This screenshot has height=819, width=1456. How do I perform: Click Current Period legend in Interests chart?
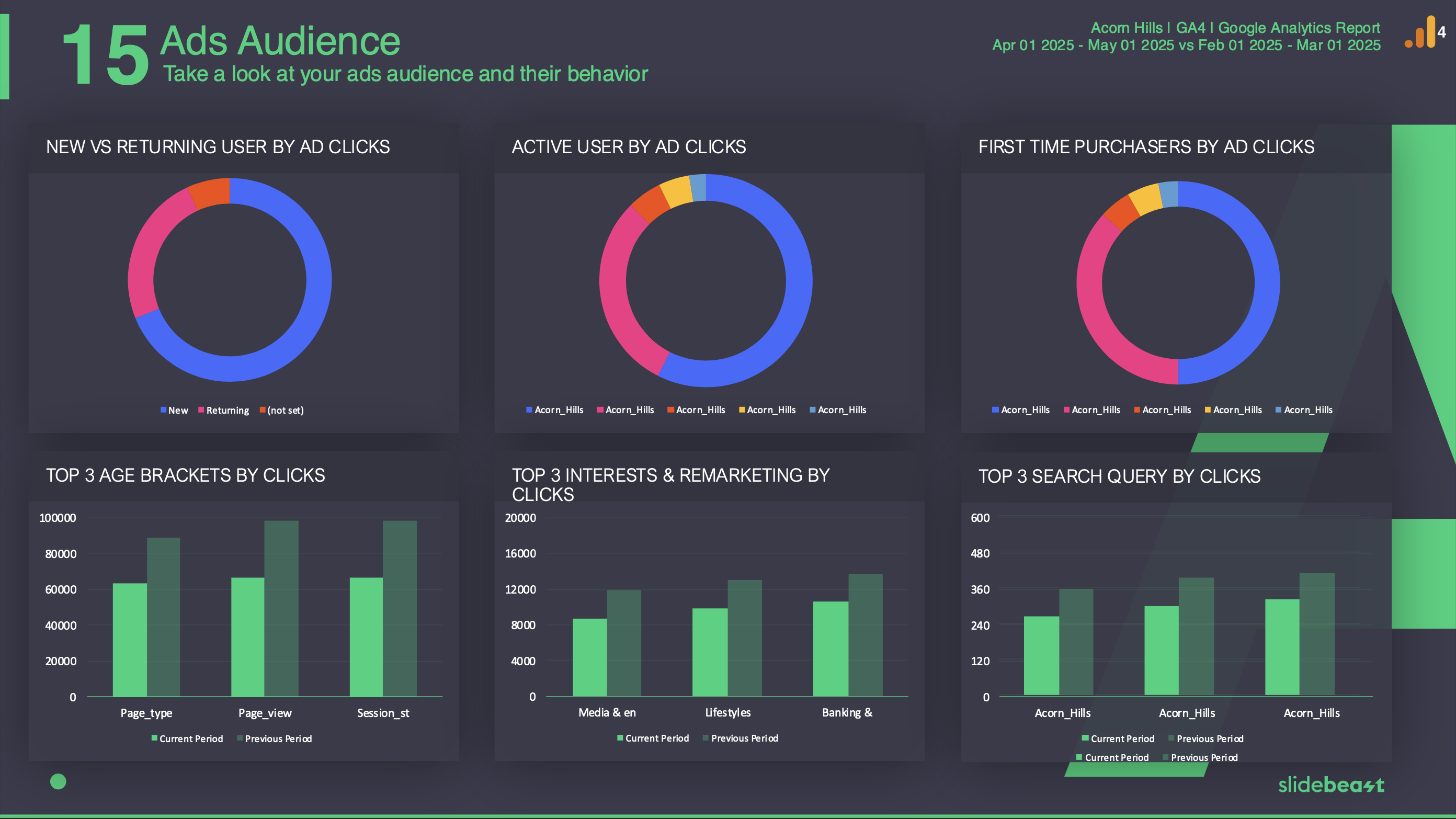pos(653,738)
